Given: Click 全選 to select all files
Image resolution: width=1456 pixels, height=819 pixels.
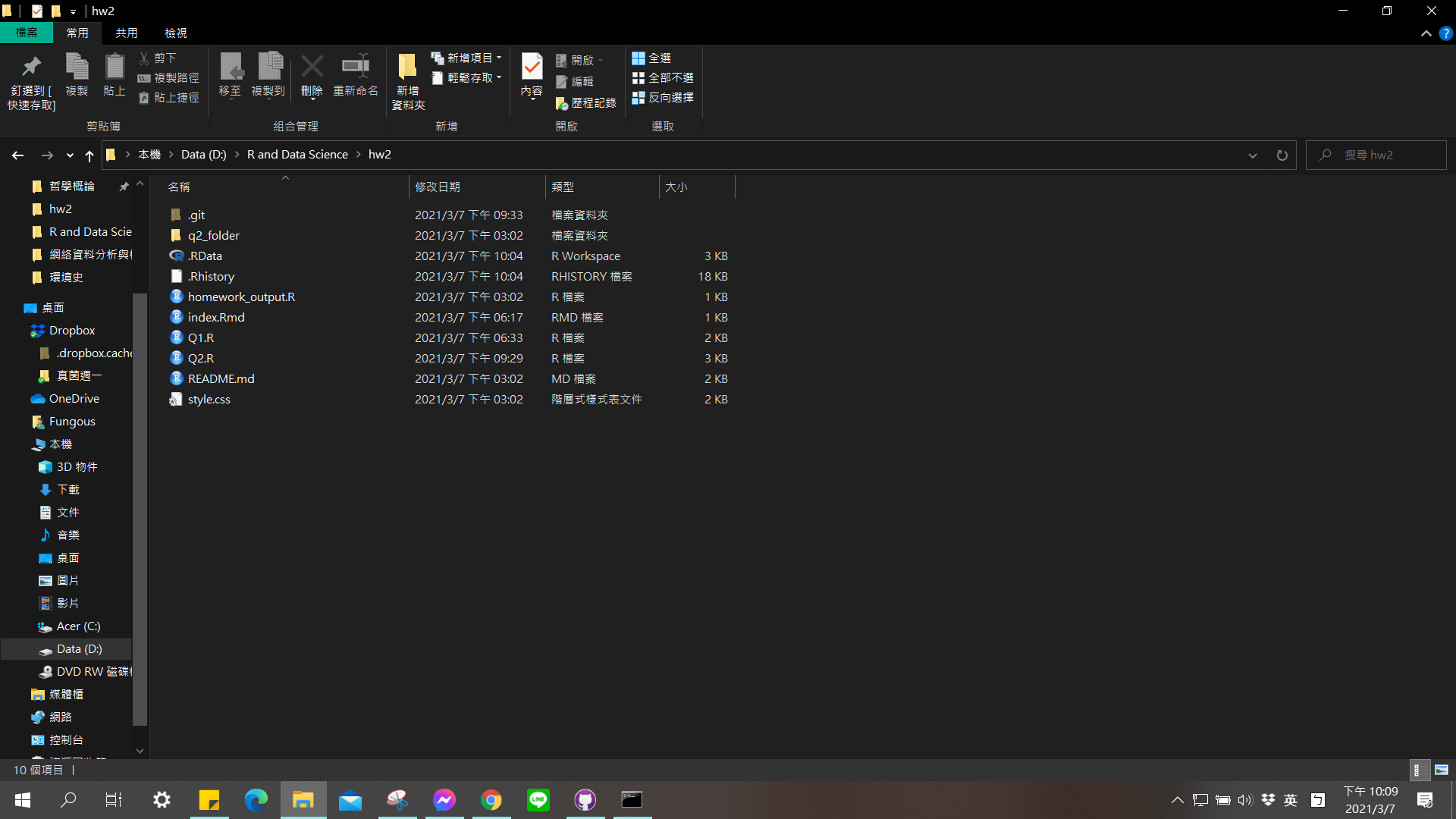Looking at the screenshot, I should tap(654, 57).
